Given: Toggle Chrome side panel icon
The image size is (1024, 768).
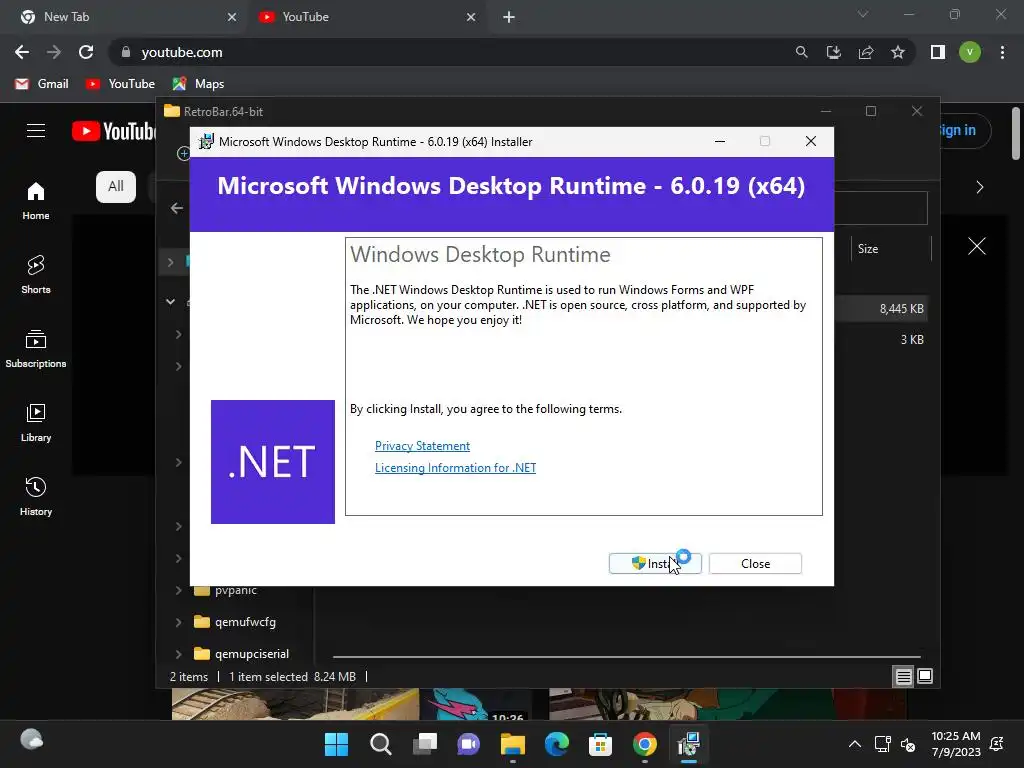Looking at the screenshot, I should (x=938, y=52).
